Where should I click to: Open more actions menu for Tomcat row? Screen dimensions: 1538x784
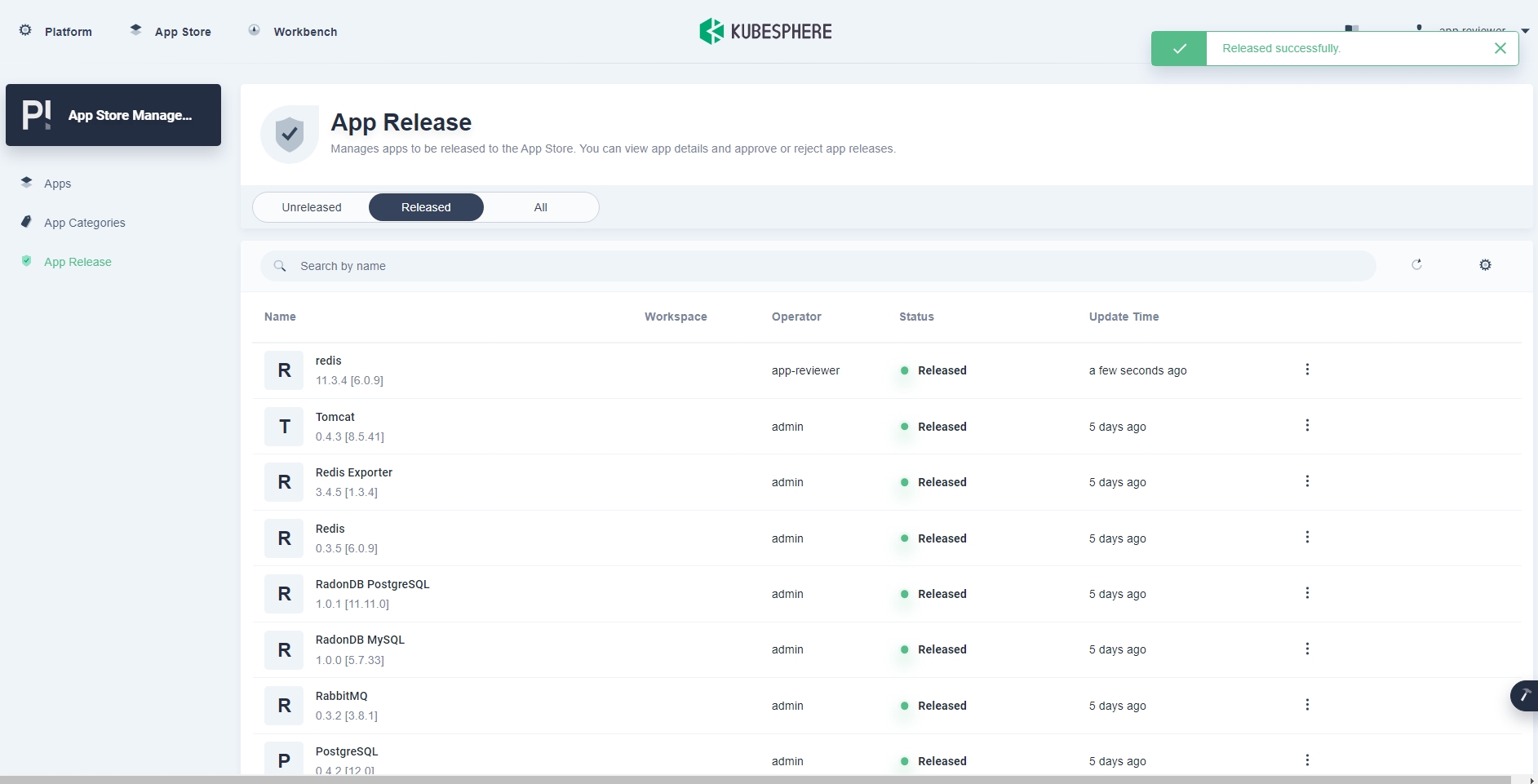pos(1307,426)
